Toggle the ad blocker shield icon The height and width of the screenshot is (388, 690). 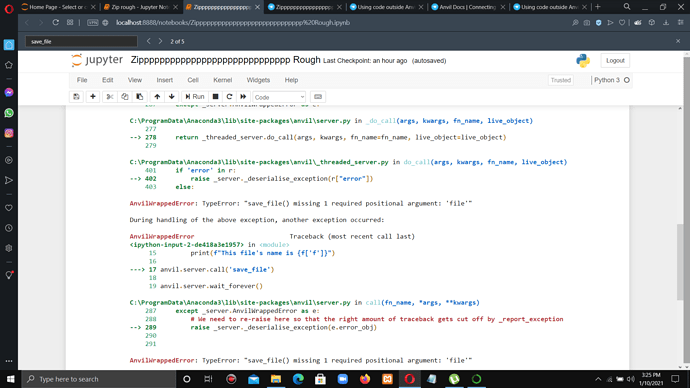[x=598, y=22]
